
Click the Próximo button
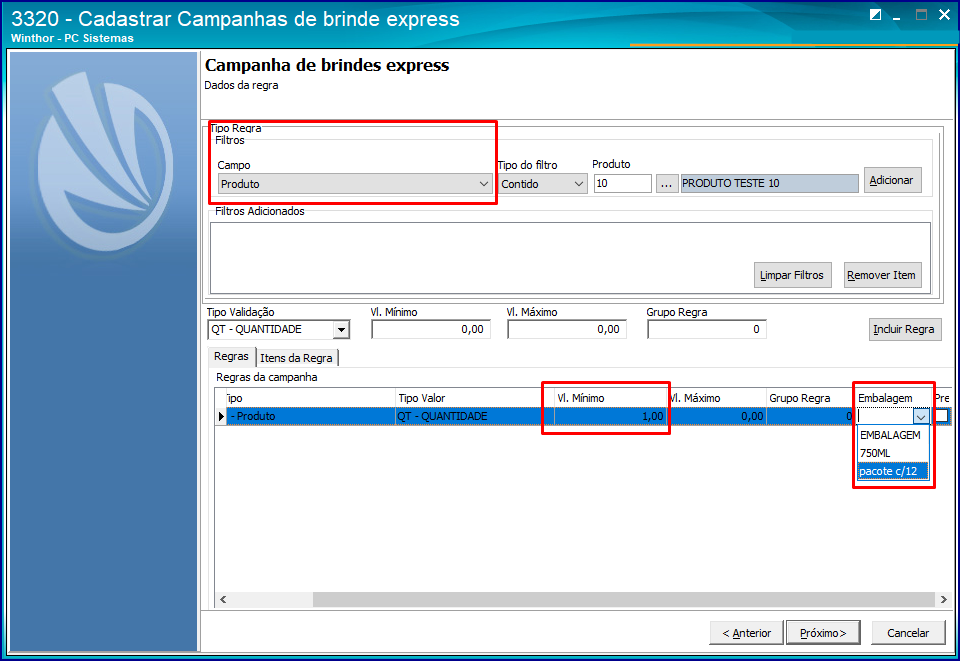(823, 633)
